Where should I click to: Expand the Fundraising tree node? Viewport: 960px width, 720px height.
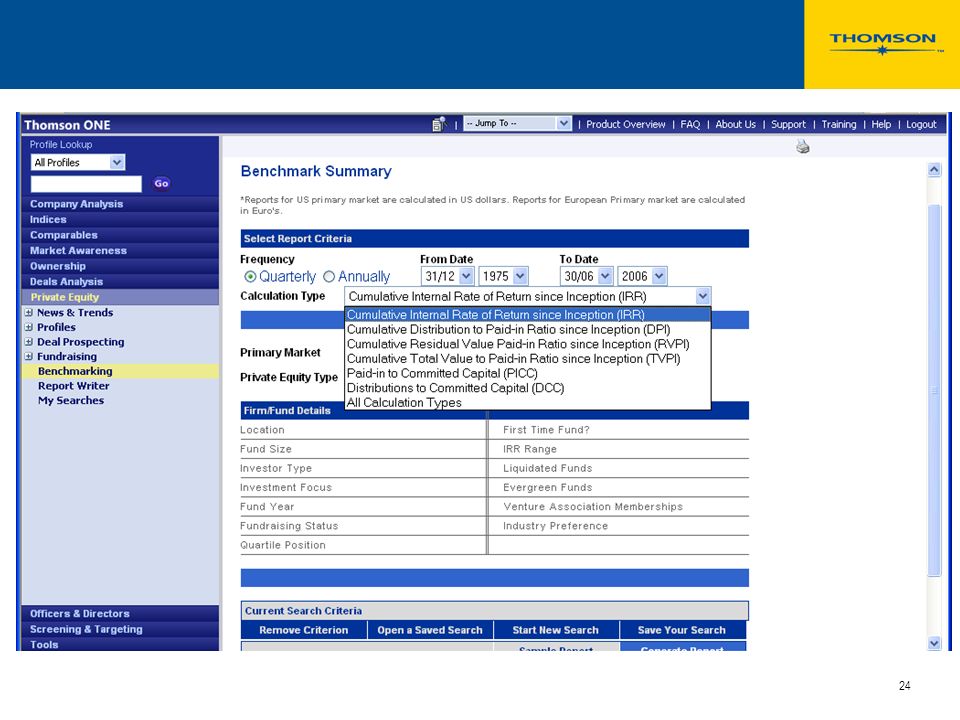[28, 356]
